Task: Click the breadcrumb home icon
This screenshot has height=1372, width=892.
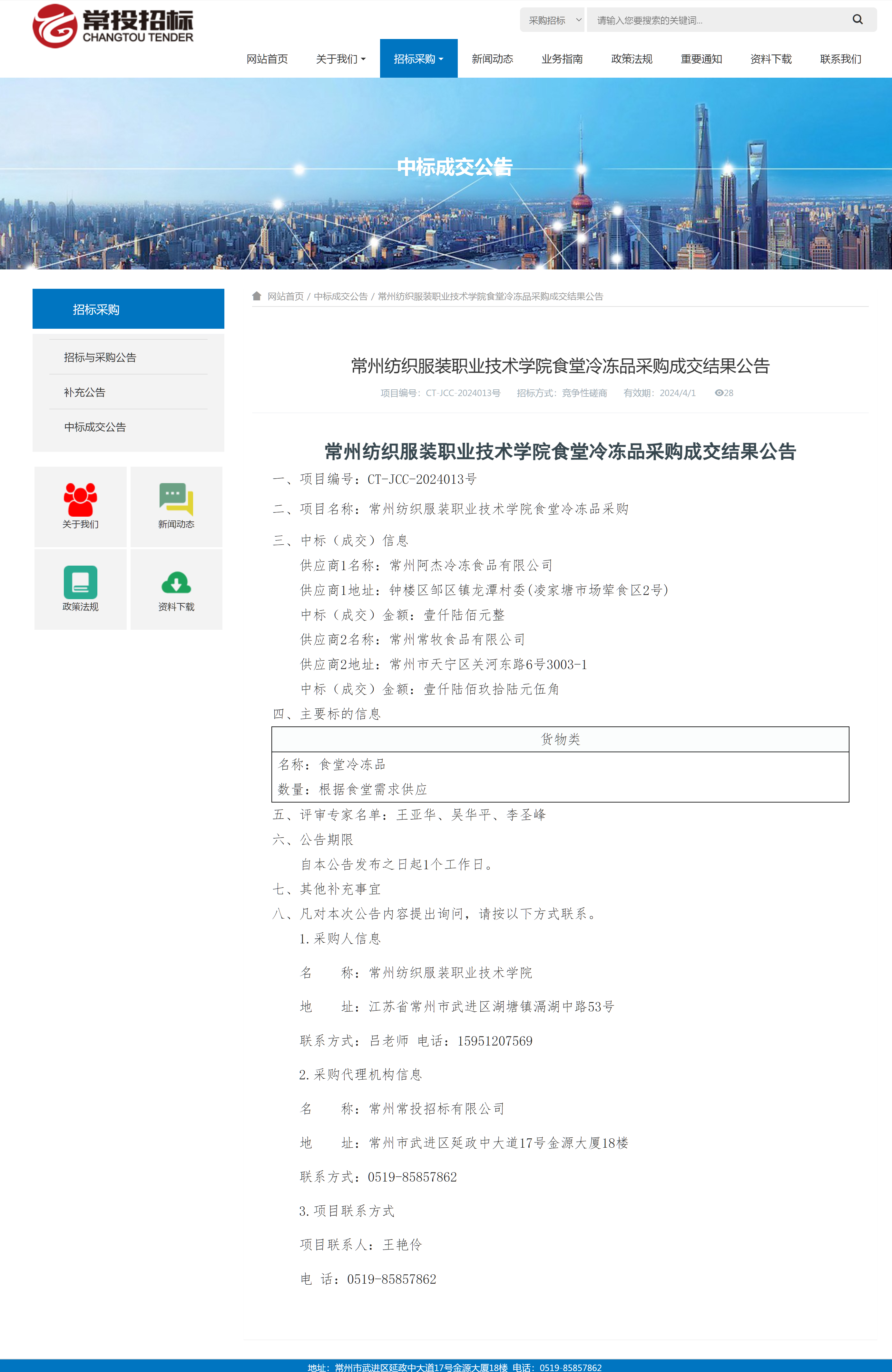Action: coord(257,296)
